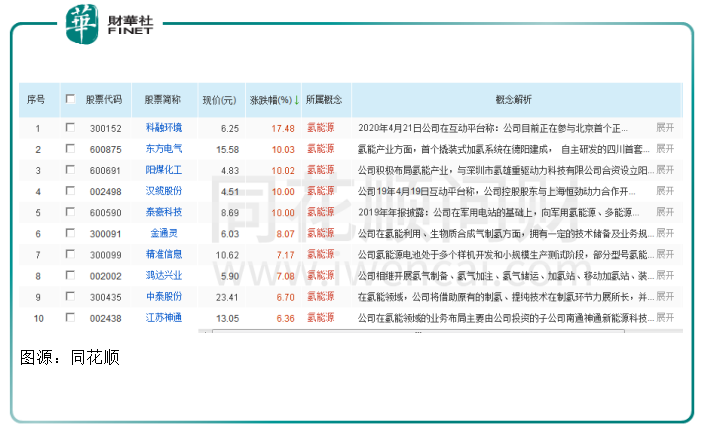704x431 pixels.
Task: Open the 金通灵 stock link
Action: coord(164,233)
